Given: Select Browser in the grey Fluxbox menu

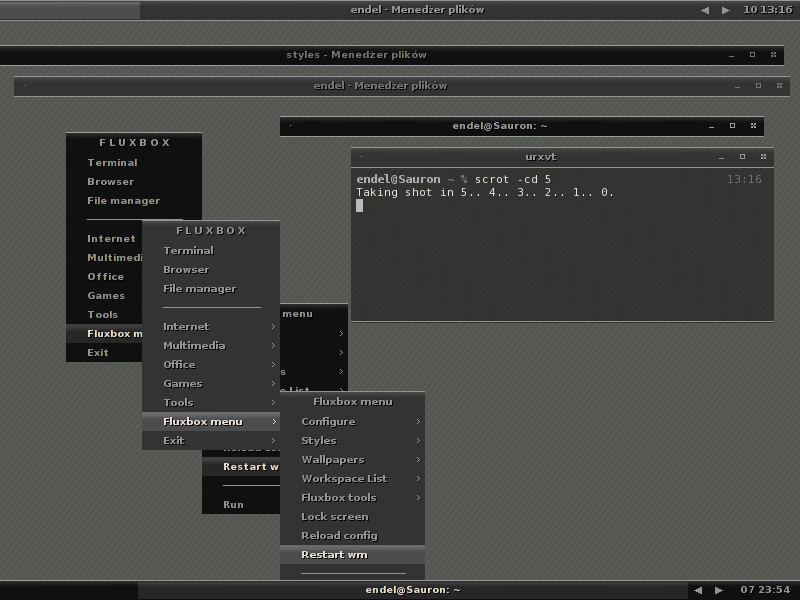Looking at the screenshot, I should click(x=211, y=269).
